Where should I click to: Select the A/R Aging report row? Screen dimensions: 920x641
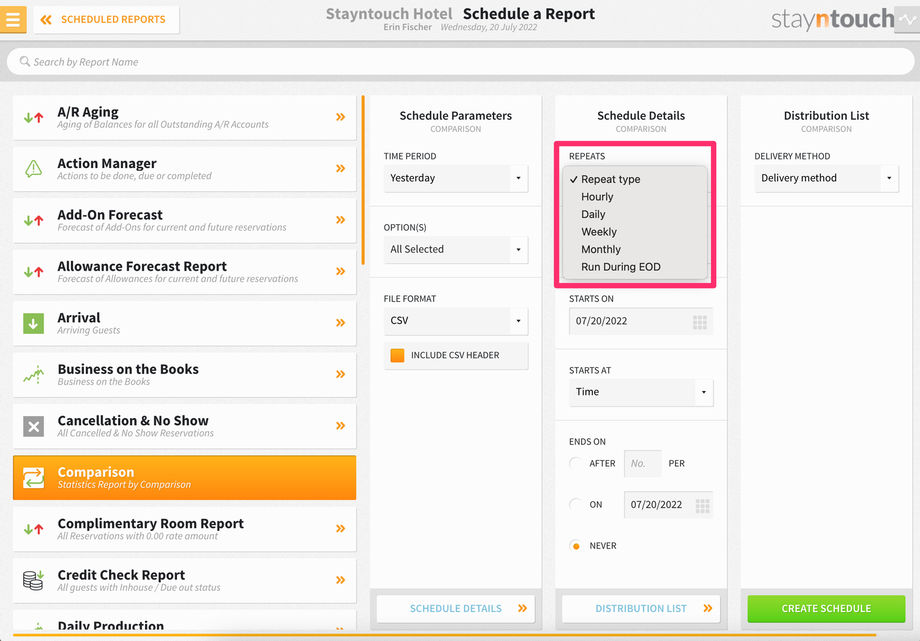pos(184,117)
